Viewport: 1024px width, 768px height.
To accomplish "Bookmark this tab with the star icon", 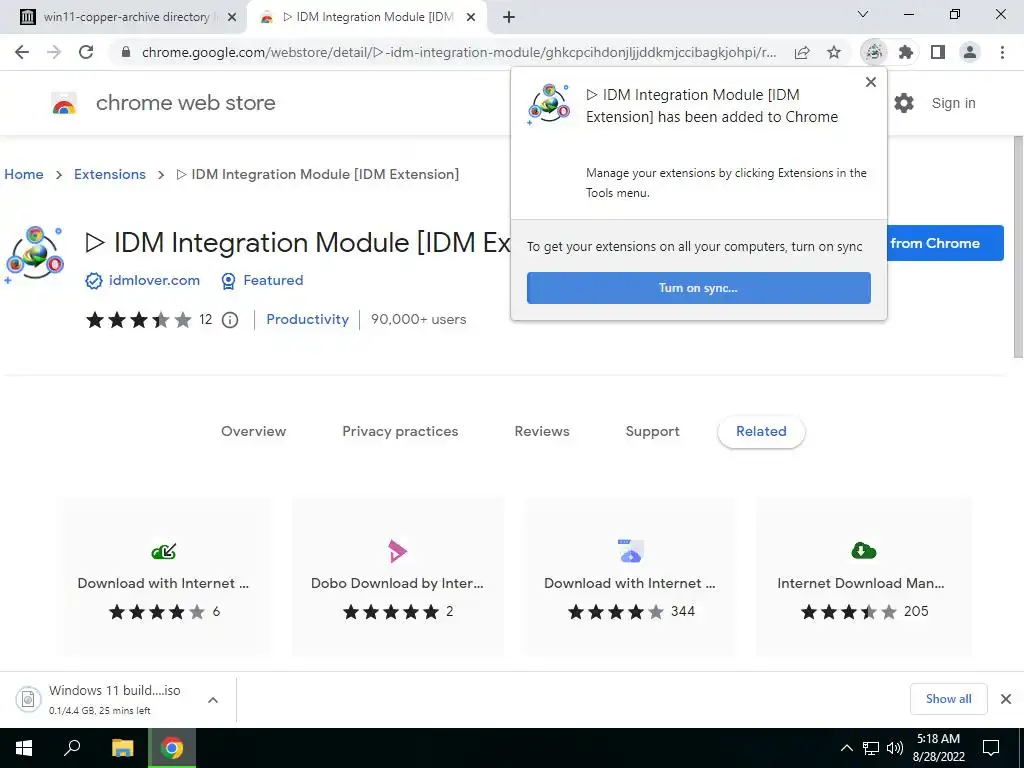I will (833, 52).
